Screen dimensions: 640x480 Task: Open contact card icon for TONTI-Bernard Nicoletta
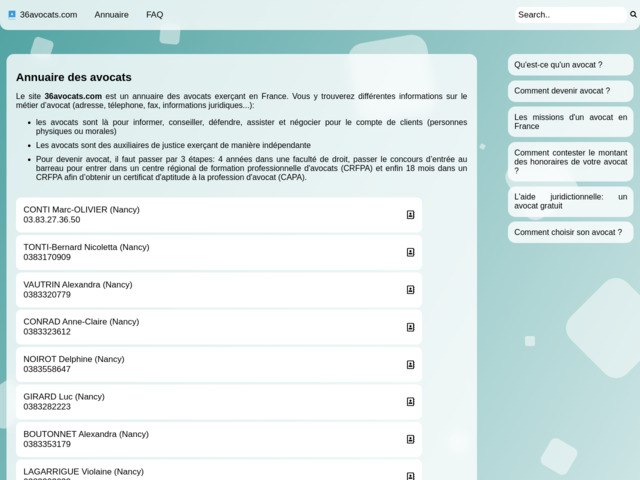click(411, 252)
